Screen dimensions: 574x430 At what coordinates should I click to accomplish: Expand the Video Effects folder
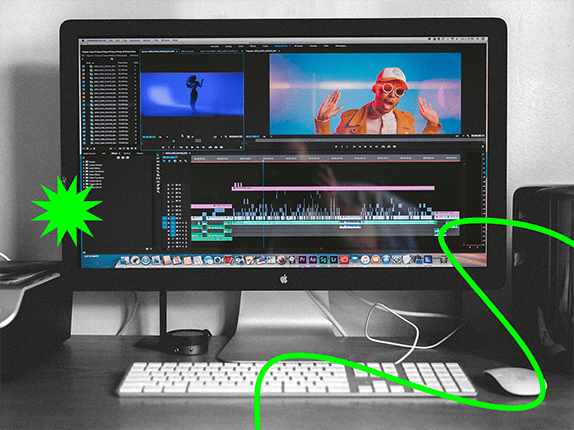pos(83,175)
